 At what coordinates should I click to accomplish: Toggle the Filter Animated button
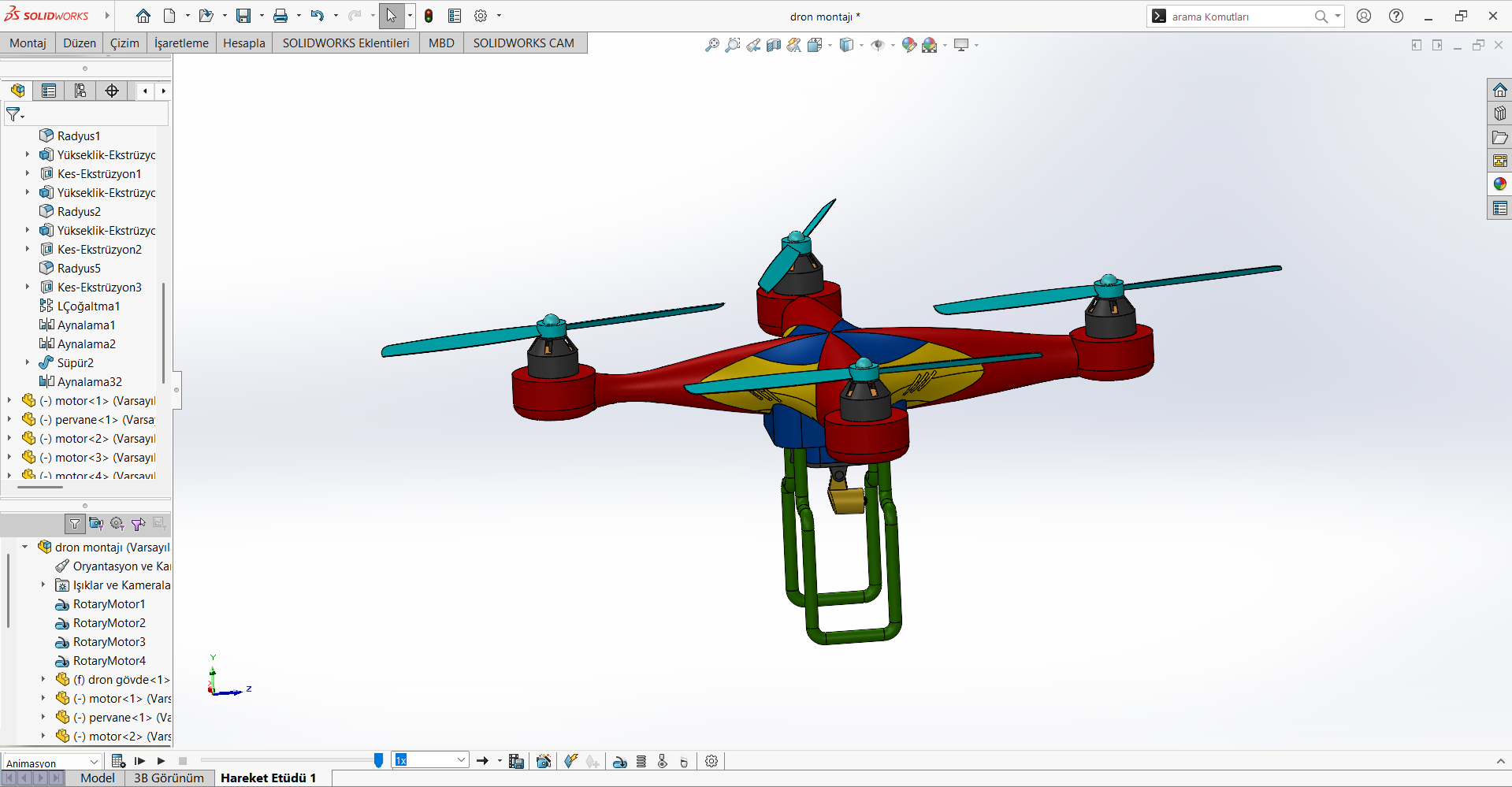(x=96, y=524)
